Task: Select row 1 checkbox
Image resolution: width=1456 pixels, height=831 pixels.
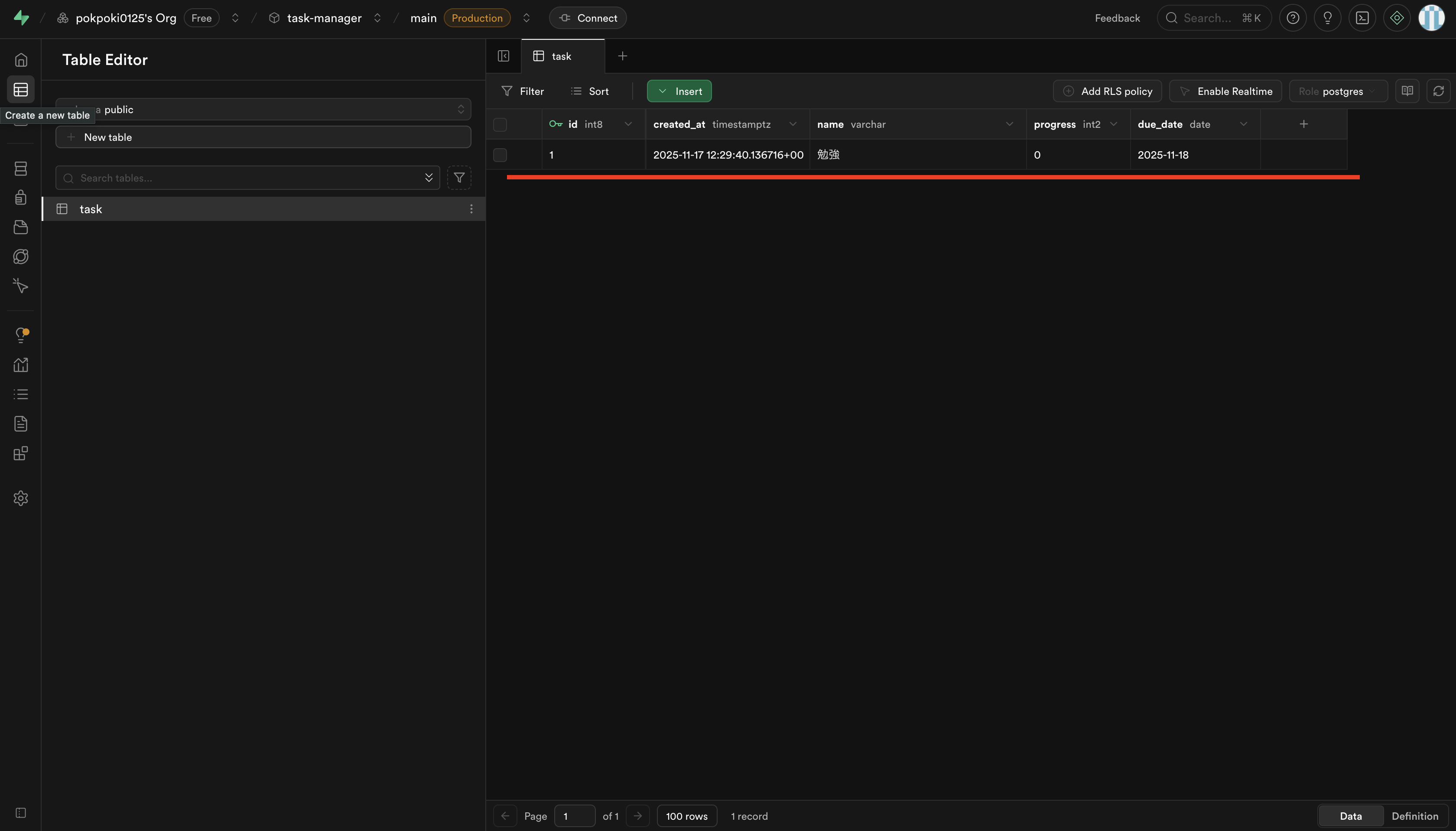Action: [500, 155]
